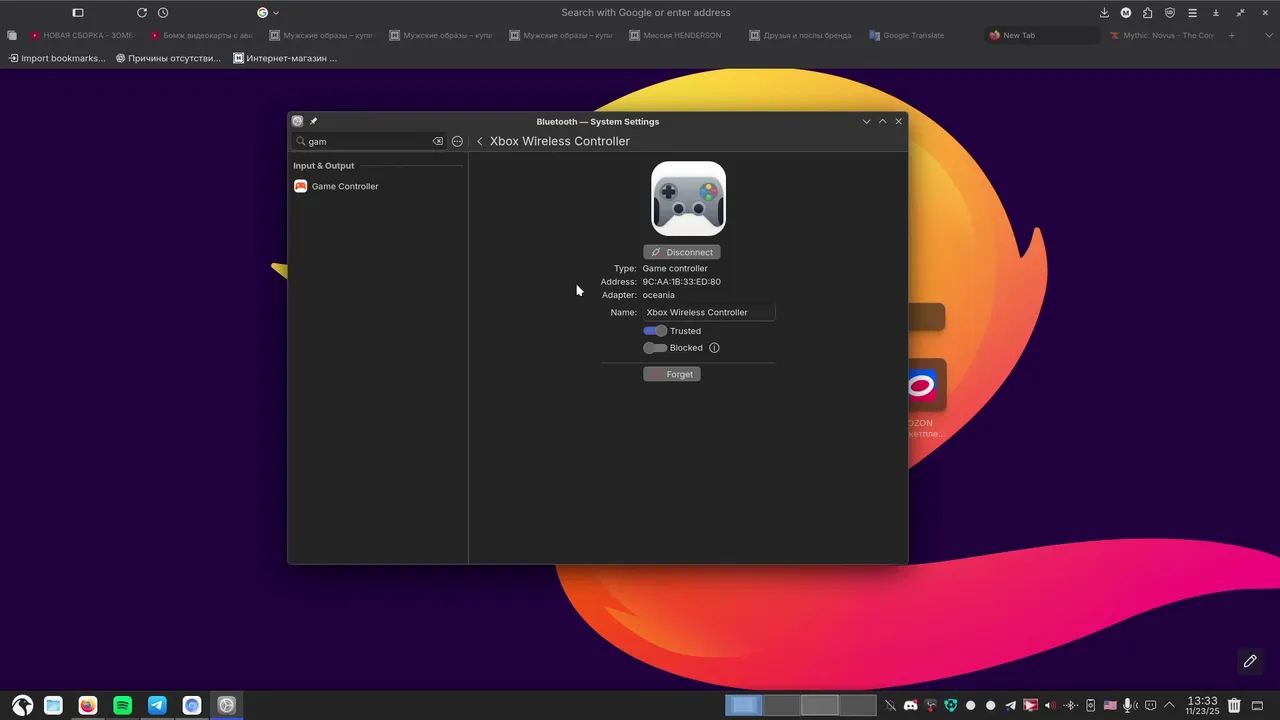This screenshot has height=720, width=1280.
Task: Switch to System Settings taskbar entry
Action: point(227,705)
